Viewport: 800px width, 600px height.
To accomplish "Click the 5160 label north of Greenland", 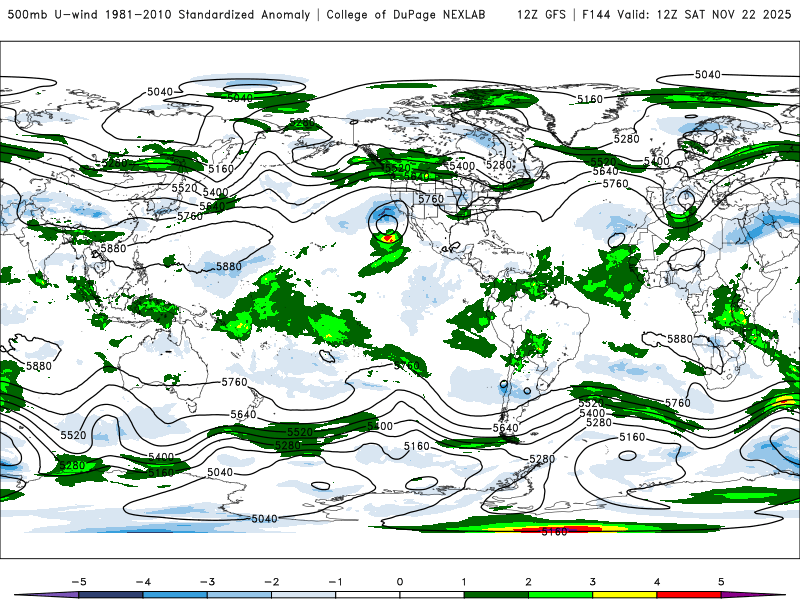I will (590, 99).
